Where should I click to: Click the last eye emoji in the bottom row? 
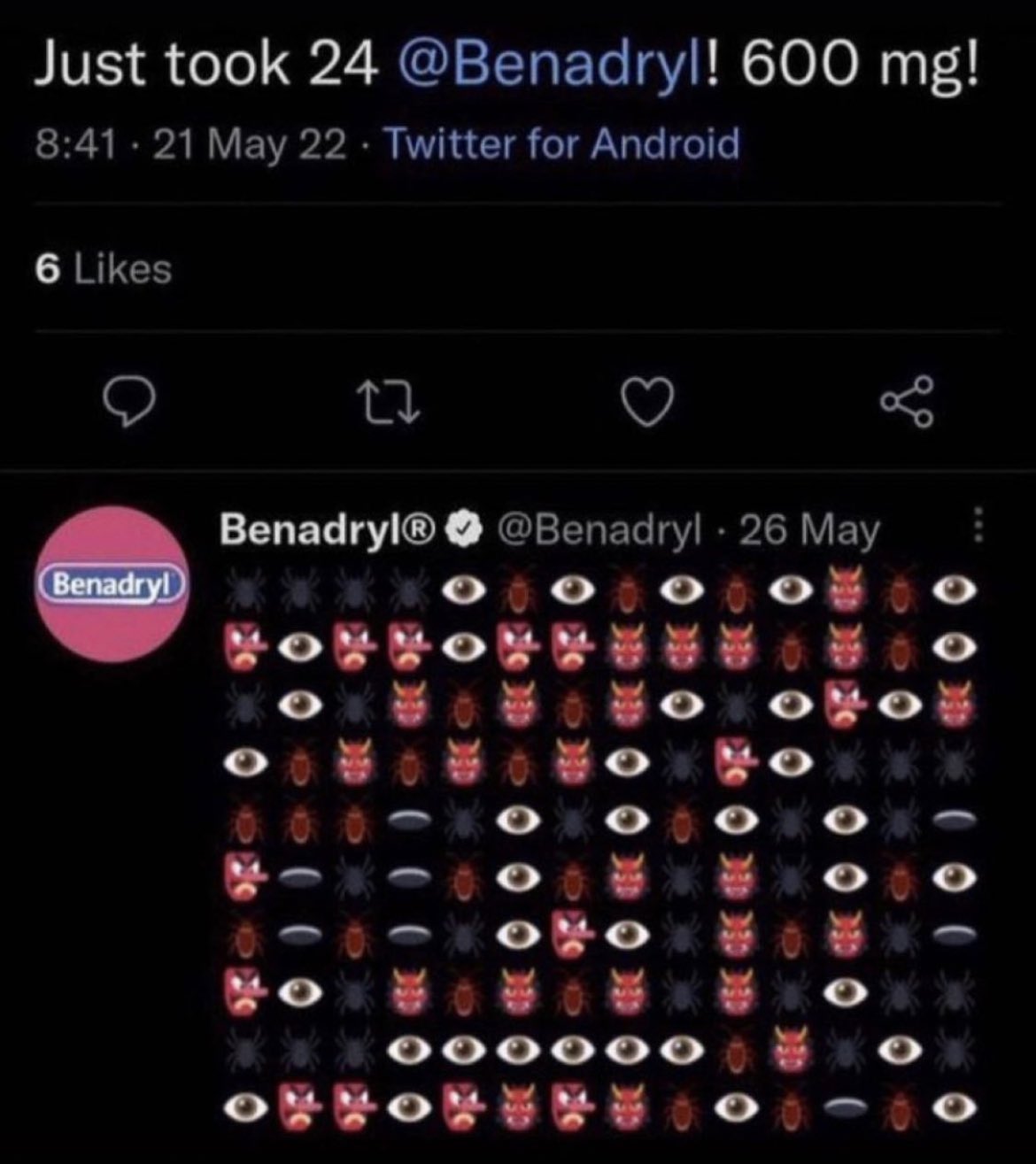(955, 1106)
